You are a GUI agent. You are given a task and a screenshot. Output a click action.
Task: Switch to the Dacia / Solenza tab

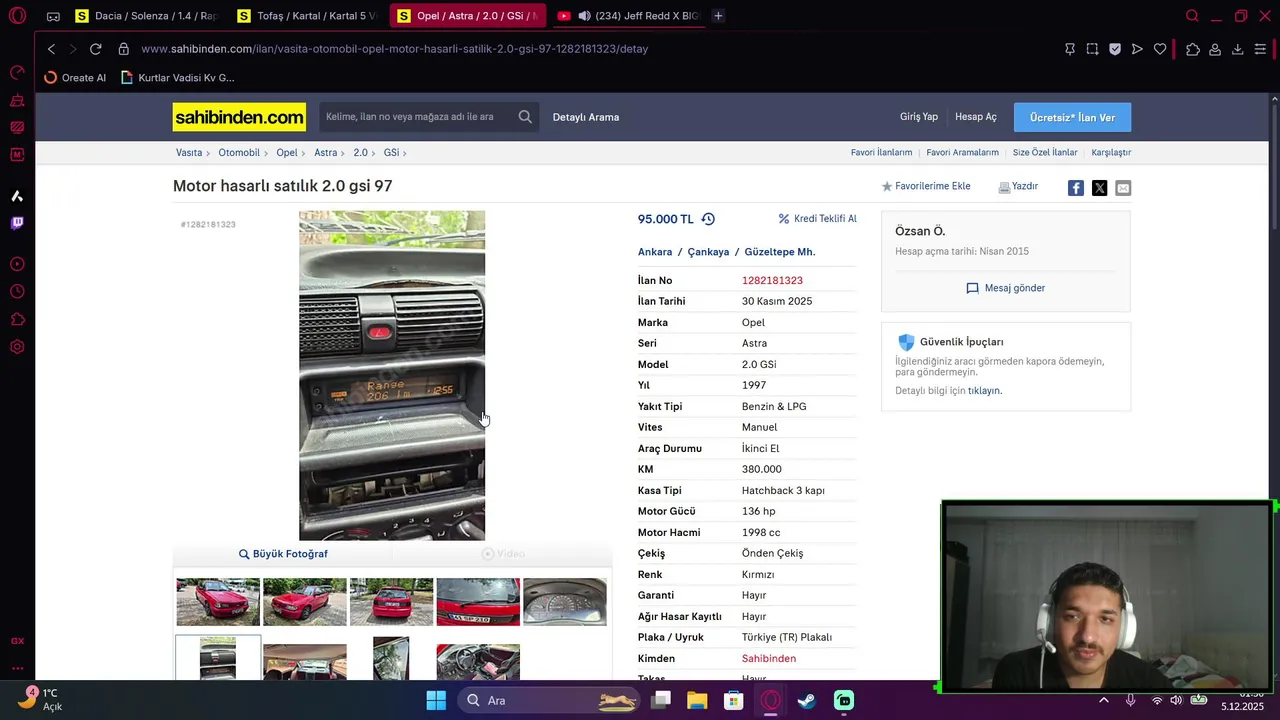[x=147, y=16]
